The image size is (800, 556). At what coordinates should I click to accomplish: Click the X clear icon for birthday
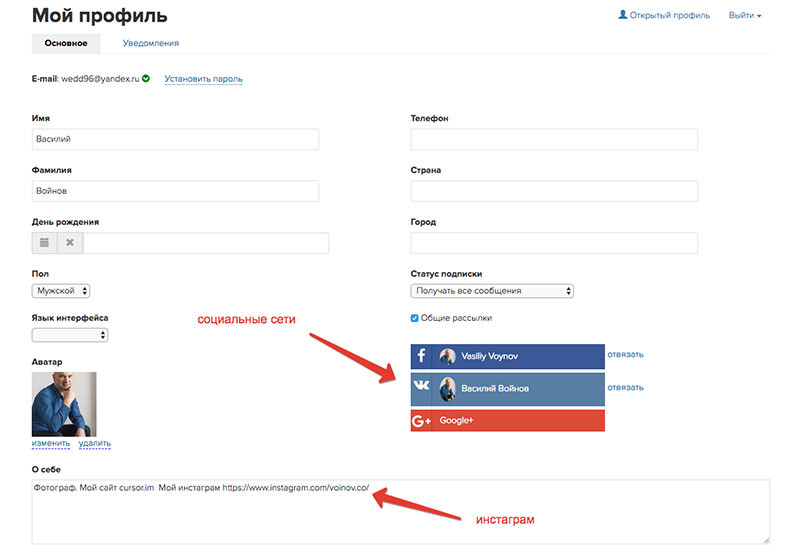pyautogui.click(x=70, y=243)
